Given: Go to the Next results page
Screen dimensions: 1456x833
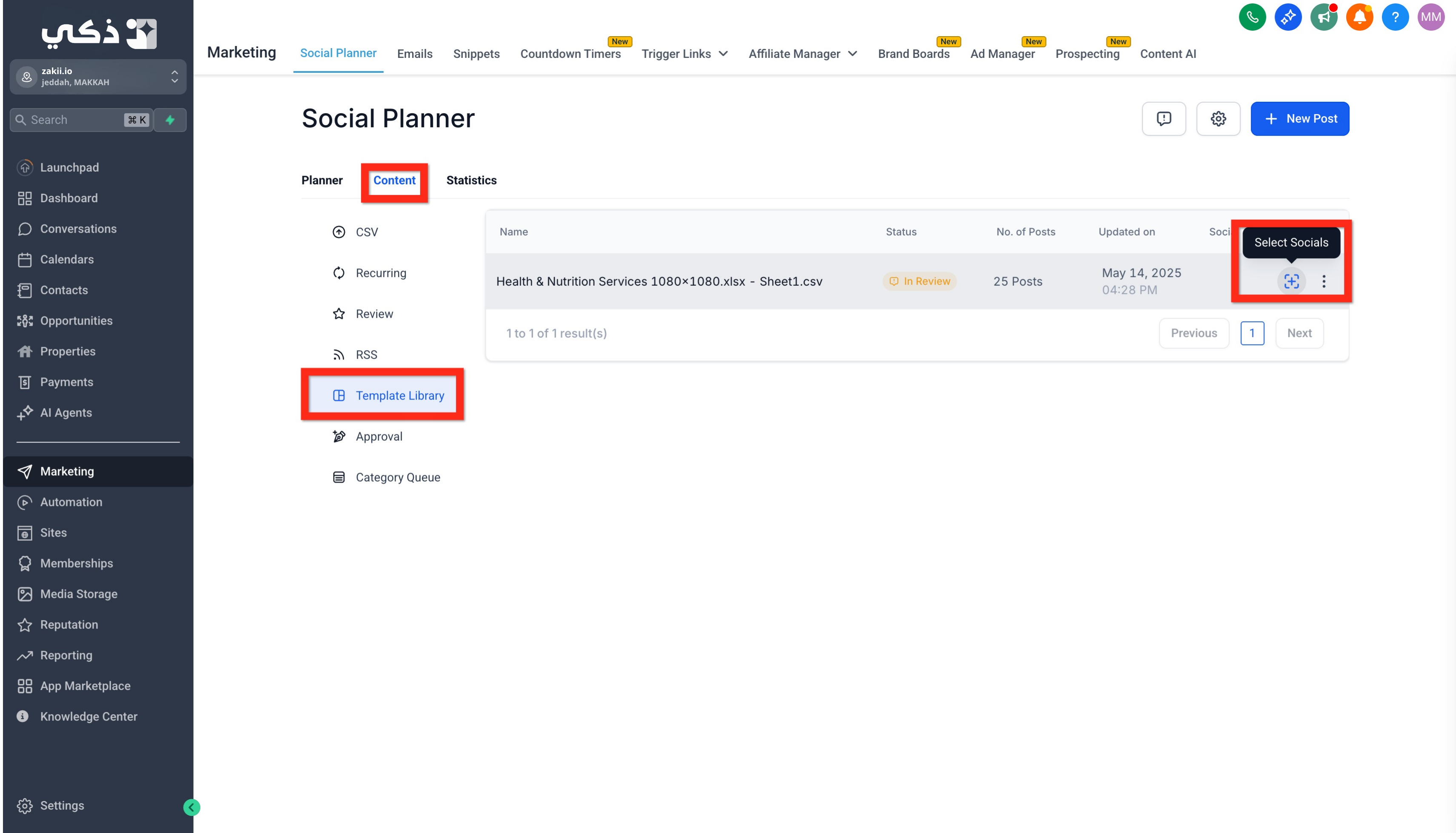Looking at the screenshot, I should pyautogui.click(x=1299, y=333).
